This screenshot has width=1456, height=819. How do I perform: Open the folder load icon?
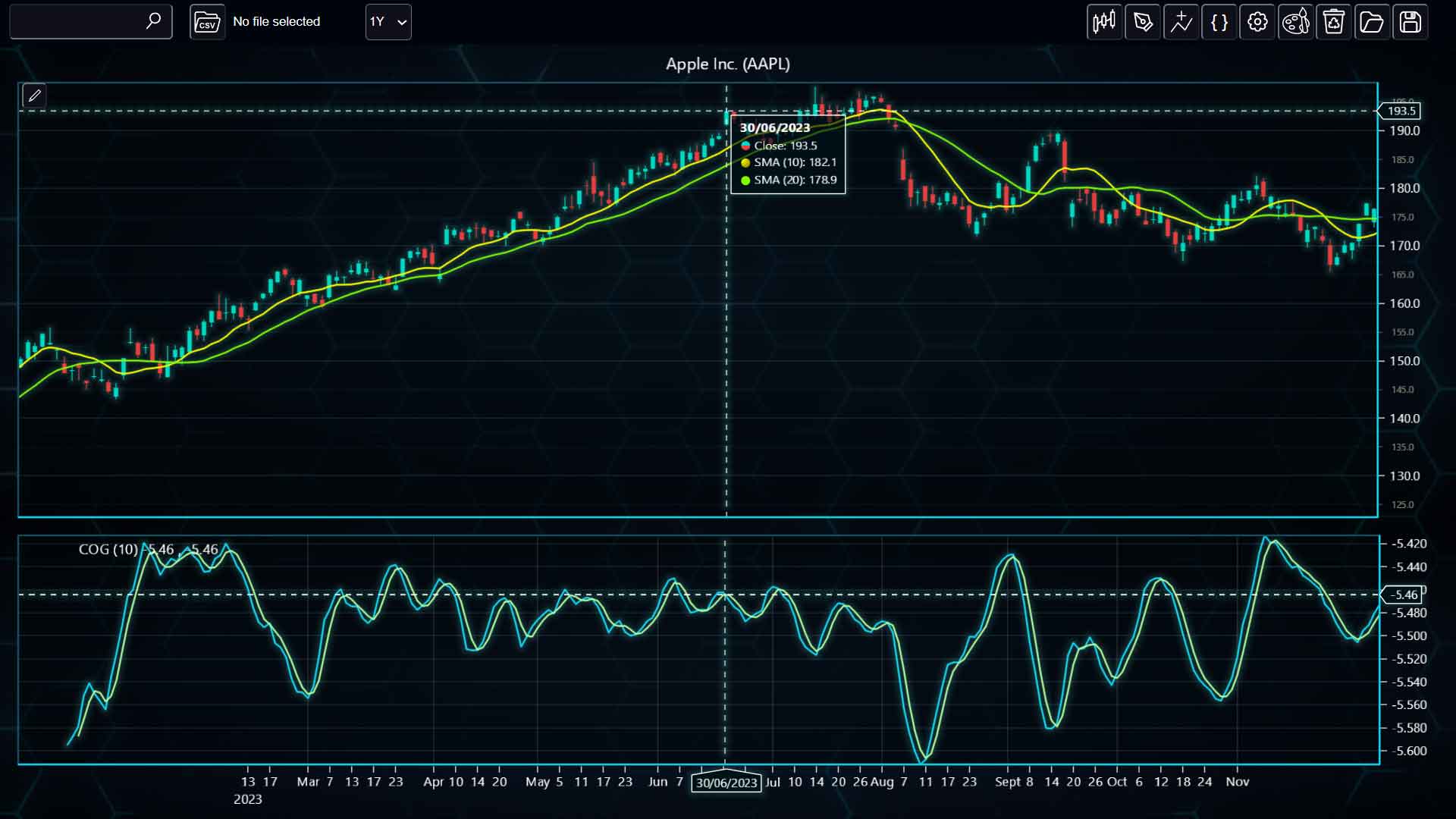pyautogui.click(x=1372, y=22)
